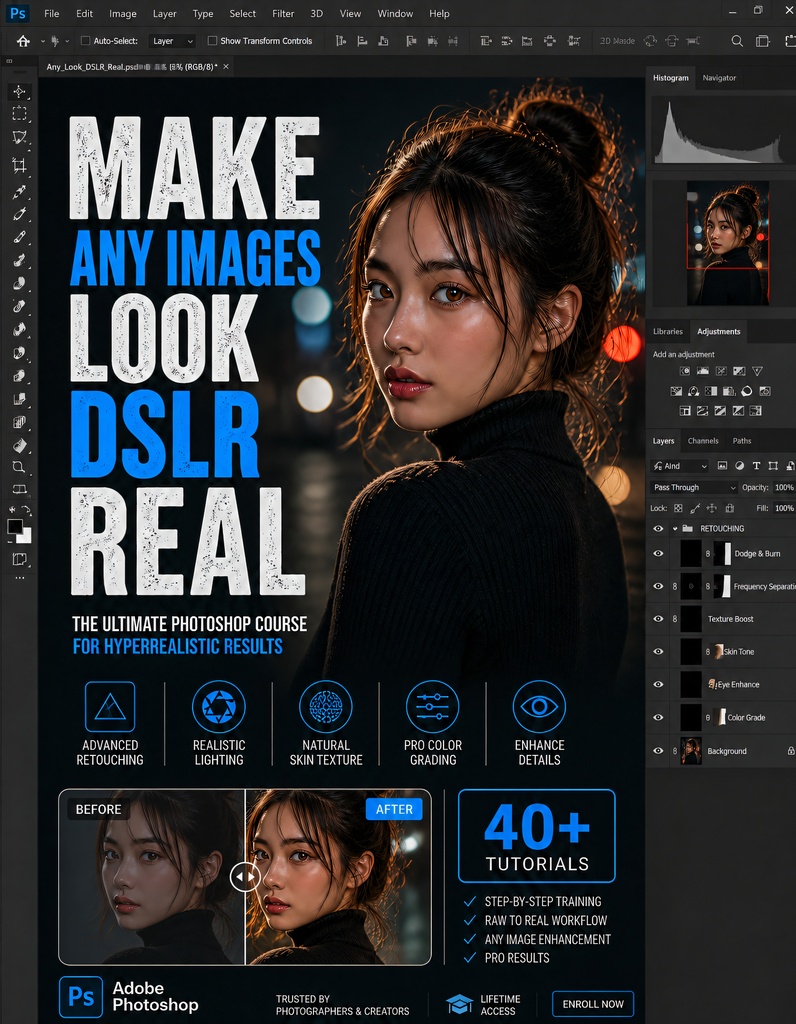Open the workspace switcher icon beside Search
Screen dimensions: 796x1024
[763, 41]
